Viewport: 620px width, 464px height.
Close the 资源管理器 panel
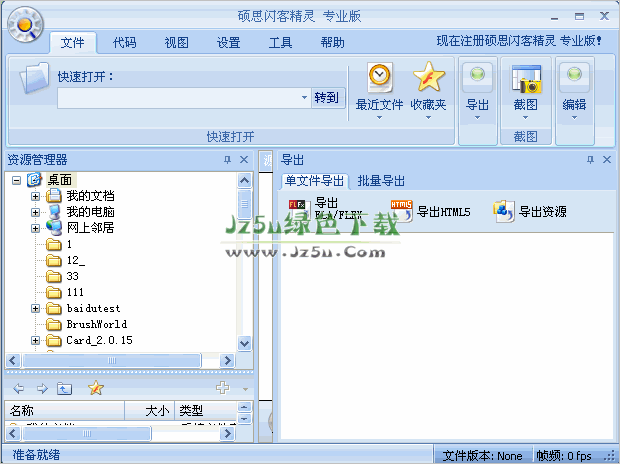tap(244, 160)
